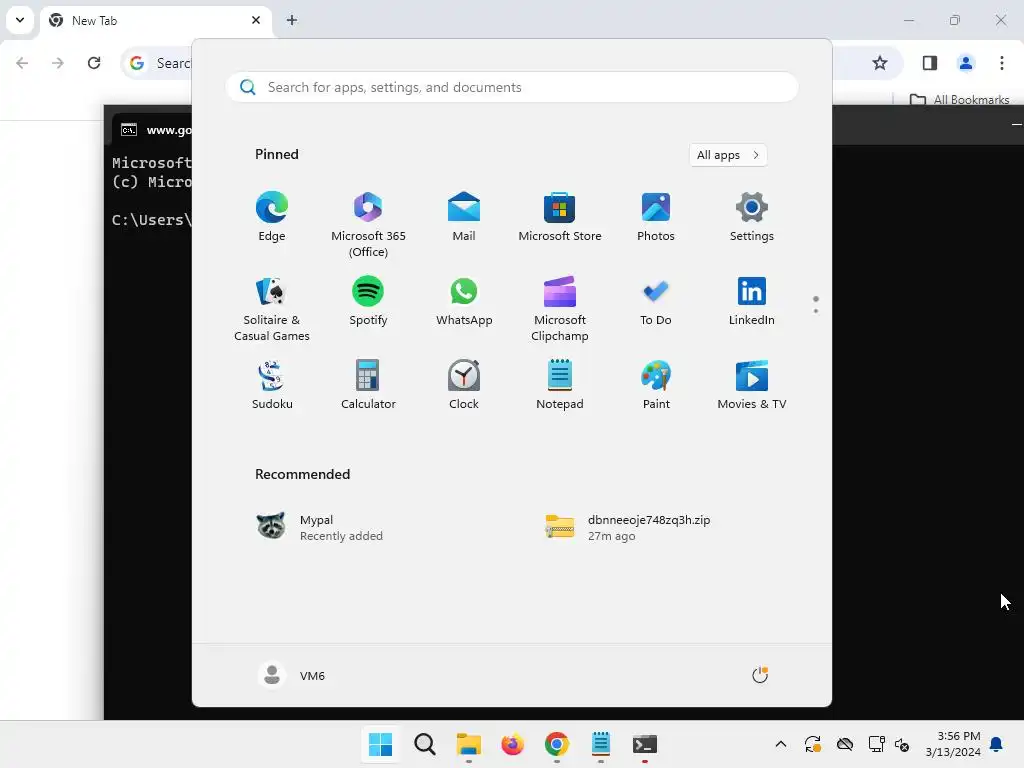Select the New Tab tab in Chrome
Image resolution: width=1024 pixels, height=768 pixels.
[x=155, y=21]
